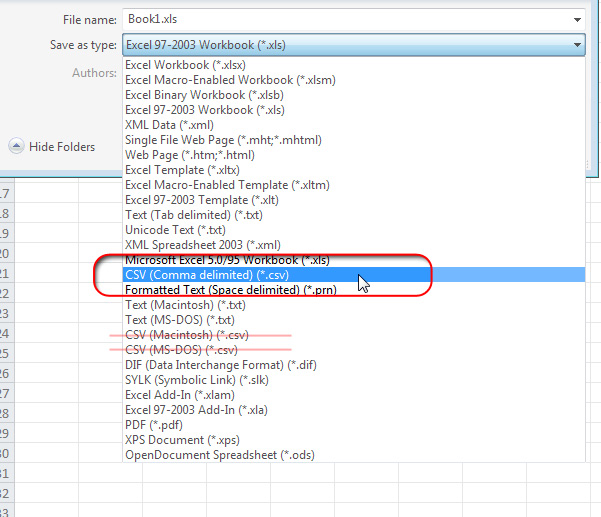601x517 pixels.
Task: Pick Excel 97-2003 Template (*.xlt)
Action: [353, 200]
